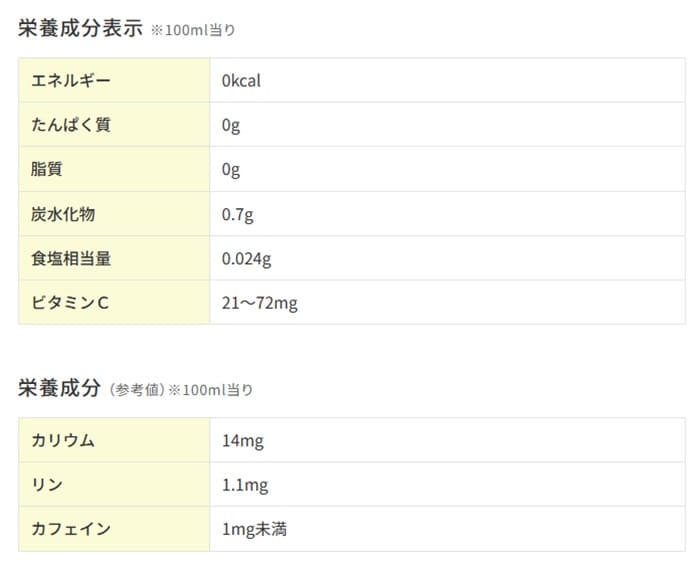This screenshot has width=700, height=565.
Task: Select the 脂質 row label
Action: pos(47,169)
